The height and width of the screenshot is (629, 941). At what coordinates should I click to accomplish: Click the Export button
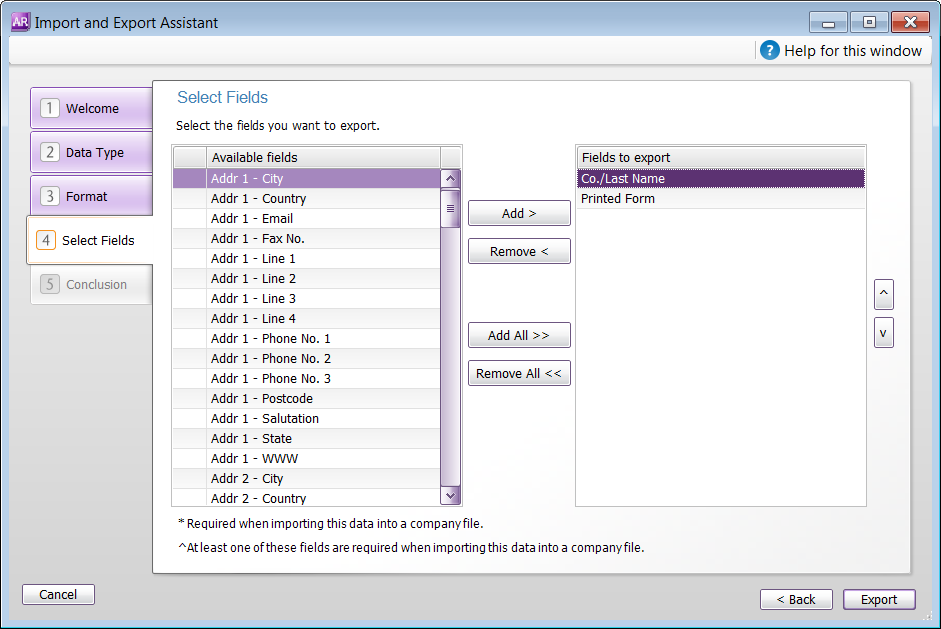tap(878, 599)
